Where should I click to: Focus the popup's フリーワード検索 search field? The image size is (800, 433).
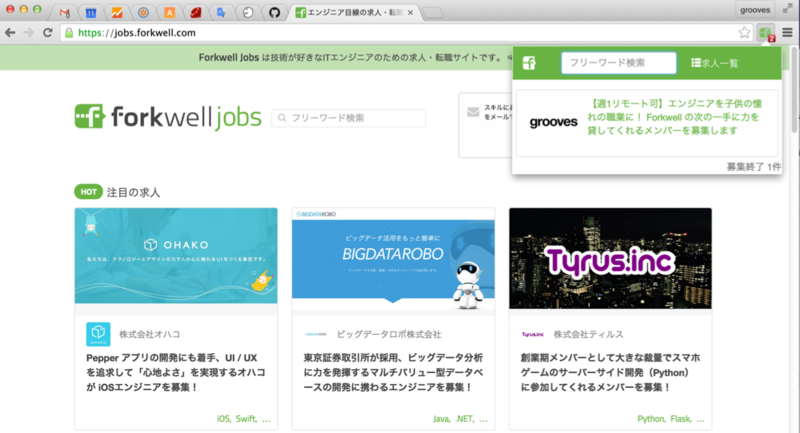(619, 63)
